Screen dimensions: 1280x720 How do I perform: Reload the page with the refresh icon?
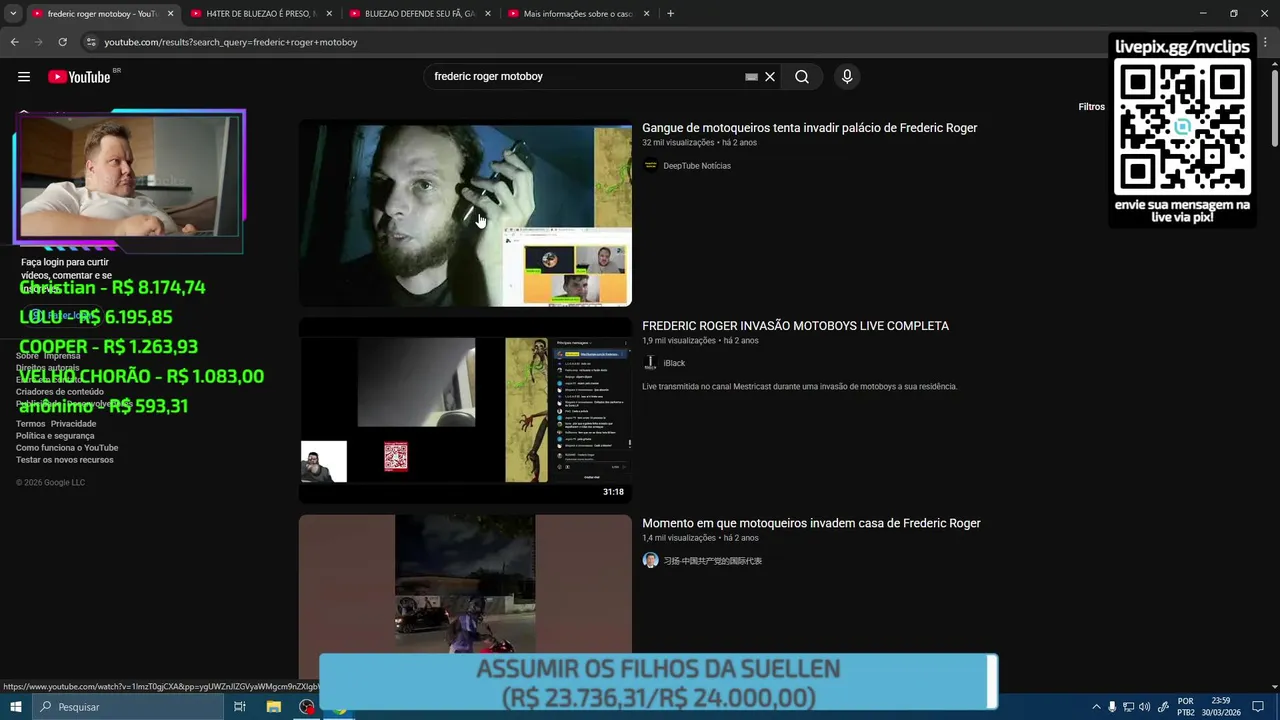coord(62,42)
